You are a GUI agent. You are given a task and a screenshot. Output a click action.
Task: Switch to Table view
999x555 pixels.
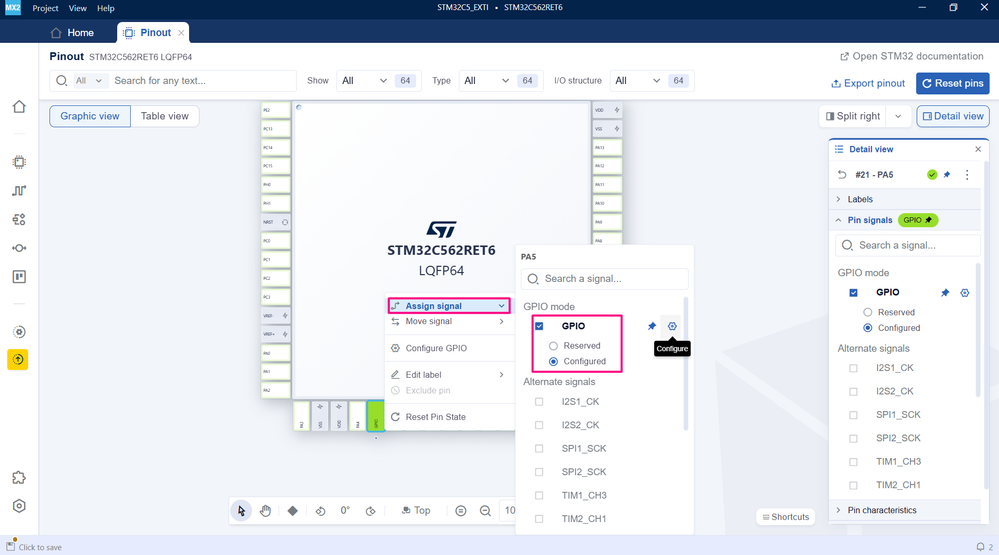[164, 116]
